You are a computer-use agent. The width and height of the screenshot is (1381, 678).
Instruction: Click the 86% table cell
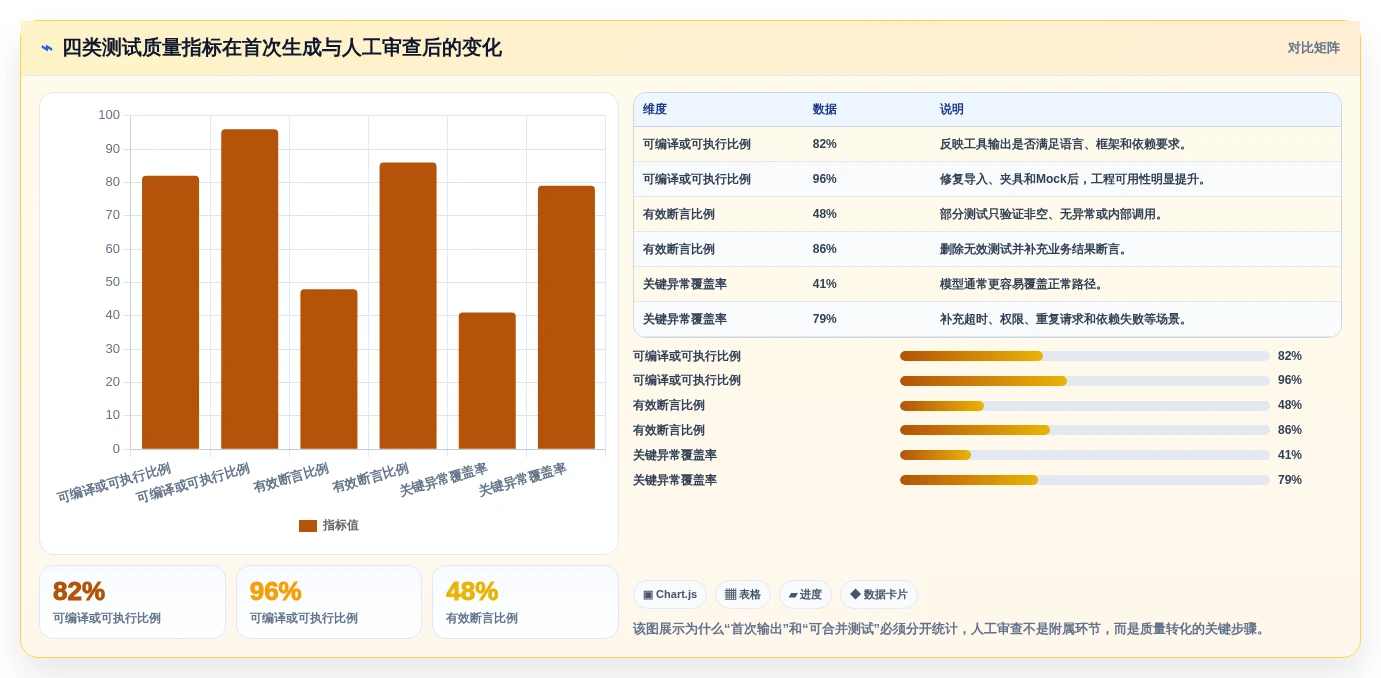click(x=825, y=249)
